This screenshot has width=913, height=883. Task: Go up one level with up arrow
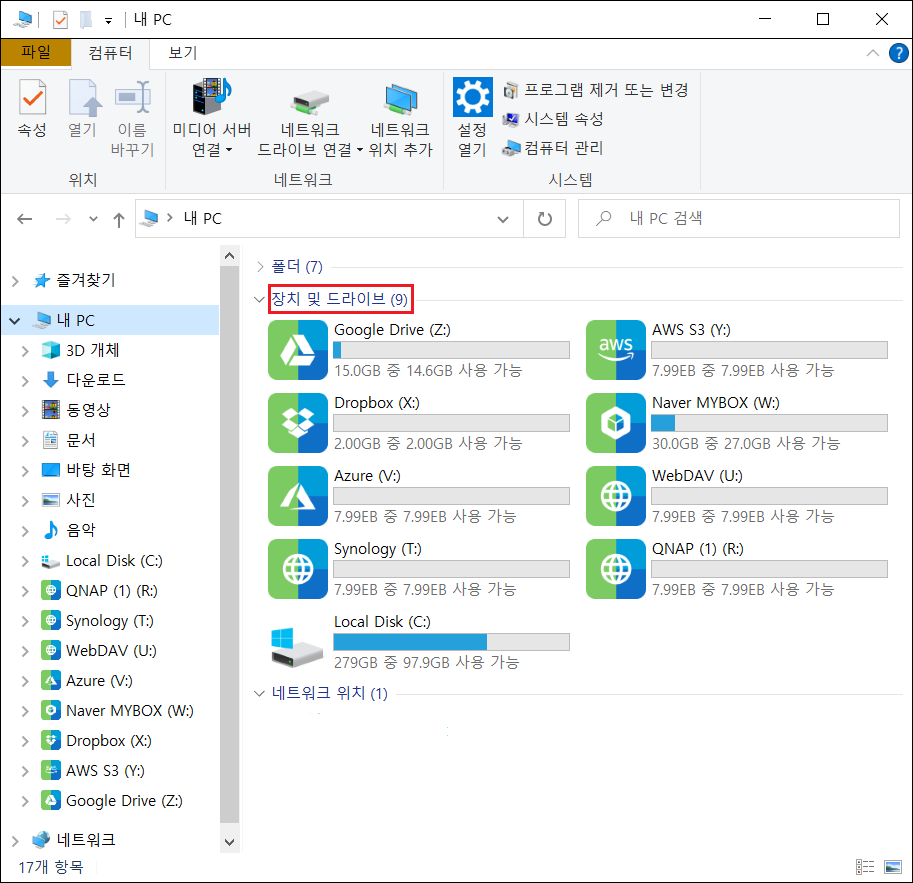click(119, 220)
